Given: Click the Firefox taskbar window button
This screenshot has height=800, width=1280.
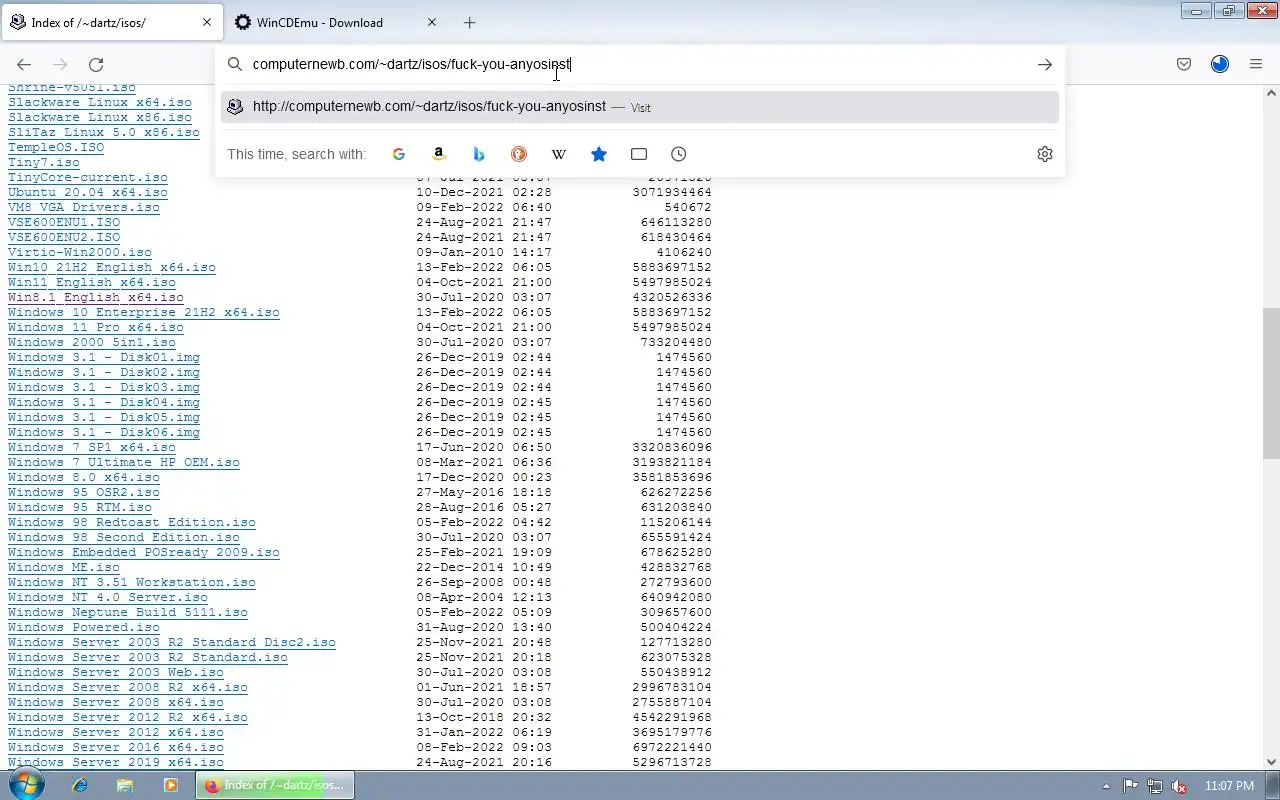Looking at the screenshot, I should pyautogui.click(x=275, y=785).
